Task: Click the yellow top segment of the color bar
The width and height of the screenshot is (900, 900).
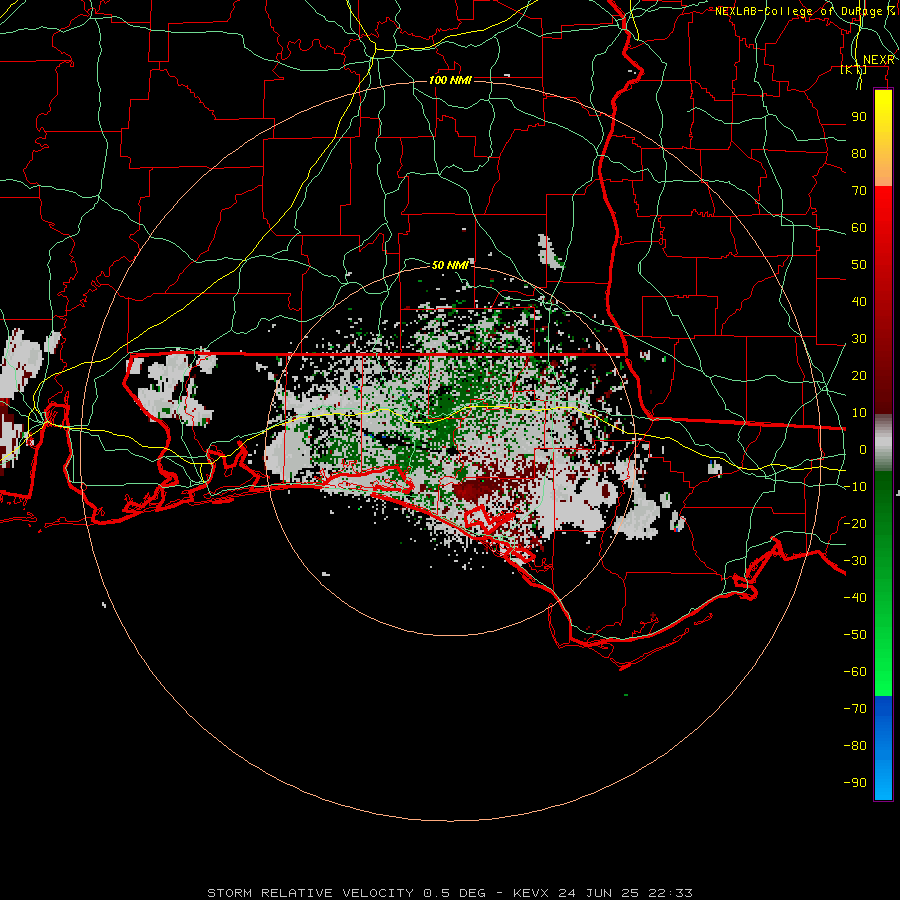Action: click(883, 138)
